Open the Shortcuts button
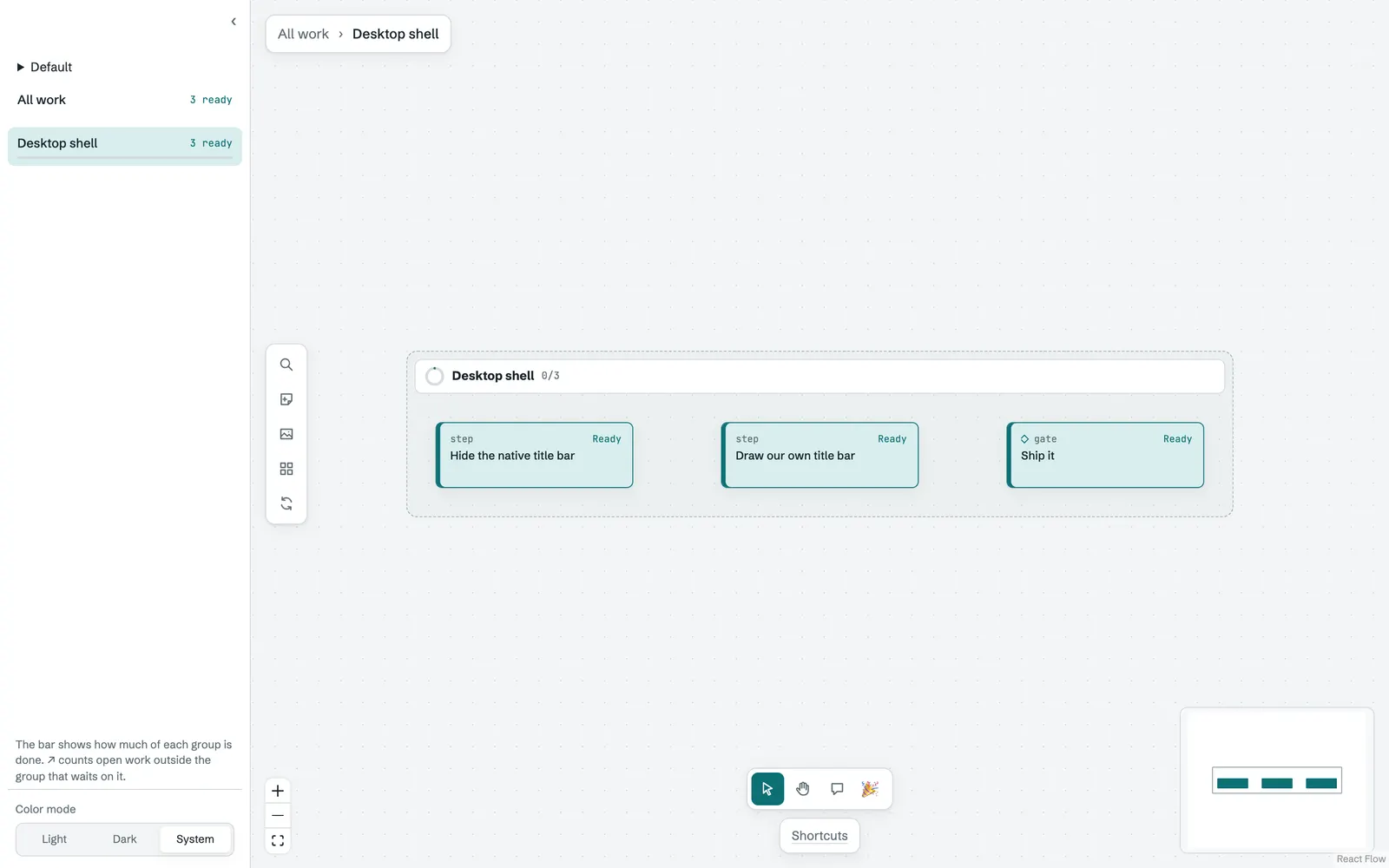The image size is (1389, 868). point(820,836)
